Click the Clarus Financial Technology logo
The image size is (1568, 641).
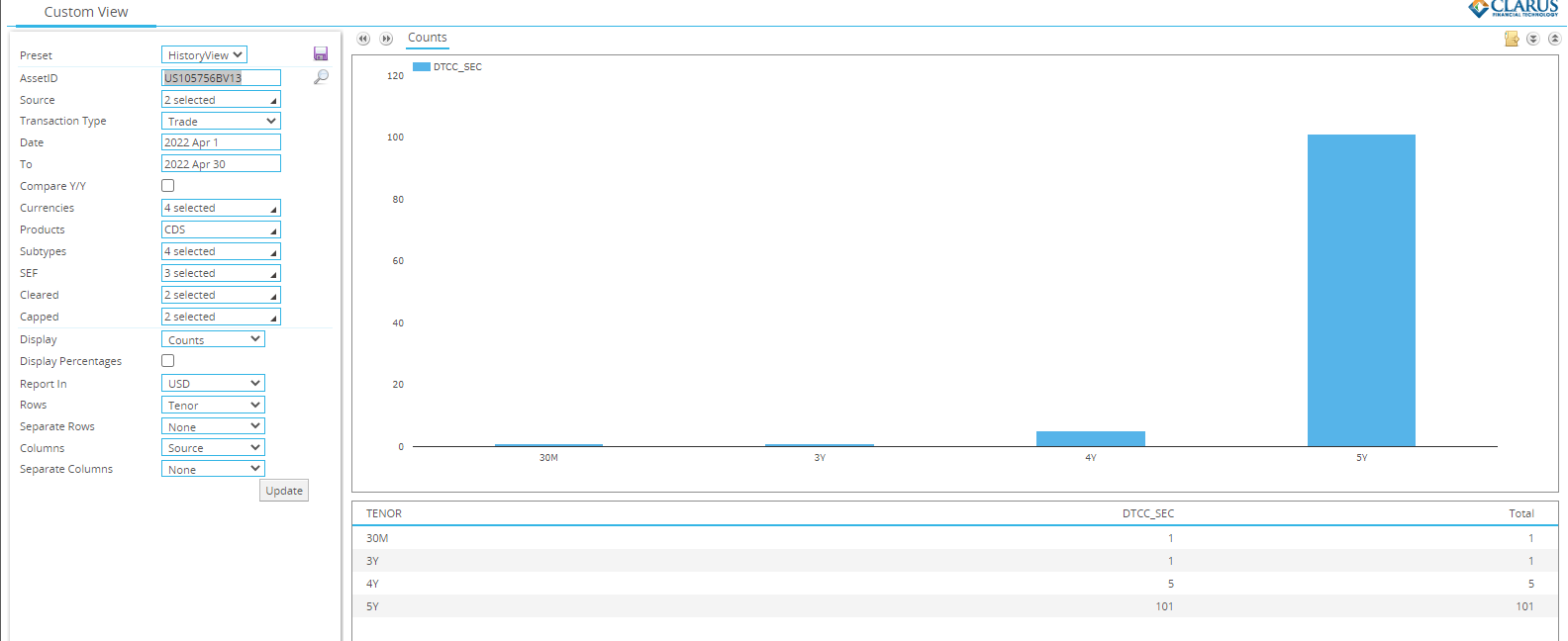pyautogui.click(x=1513, y=9)
